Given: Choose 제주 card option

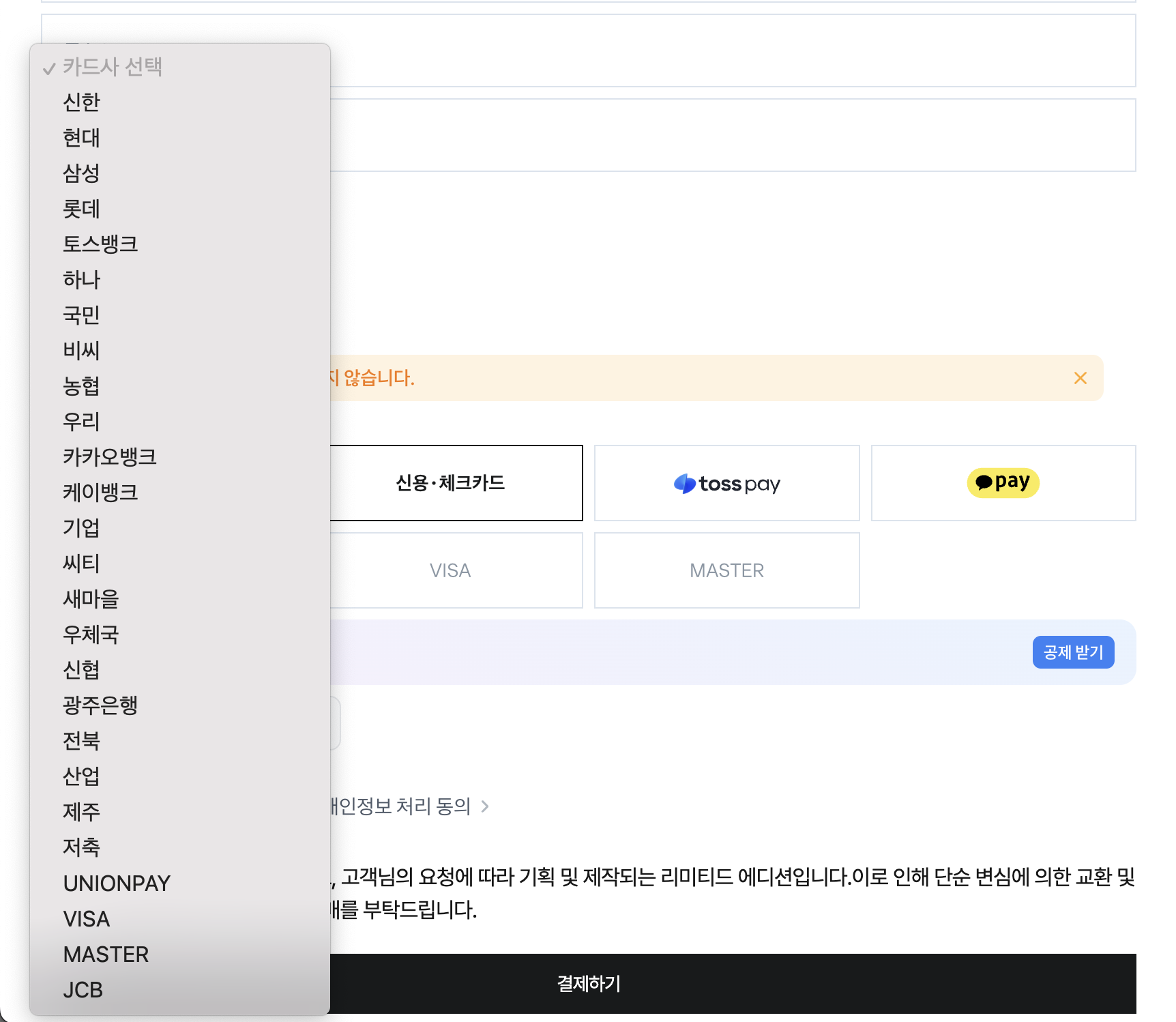Looking at the screenshot, I should (x=180, y=812).
